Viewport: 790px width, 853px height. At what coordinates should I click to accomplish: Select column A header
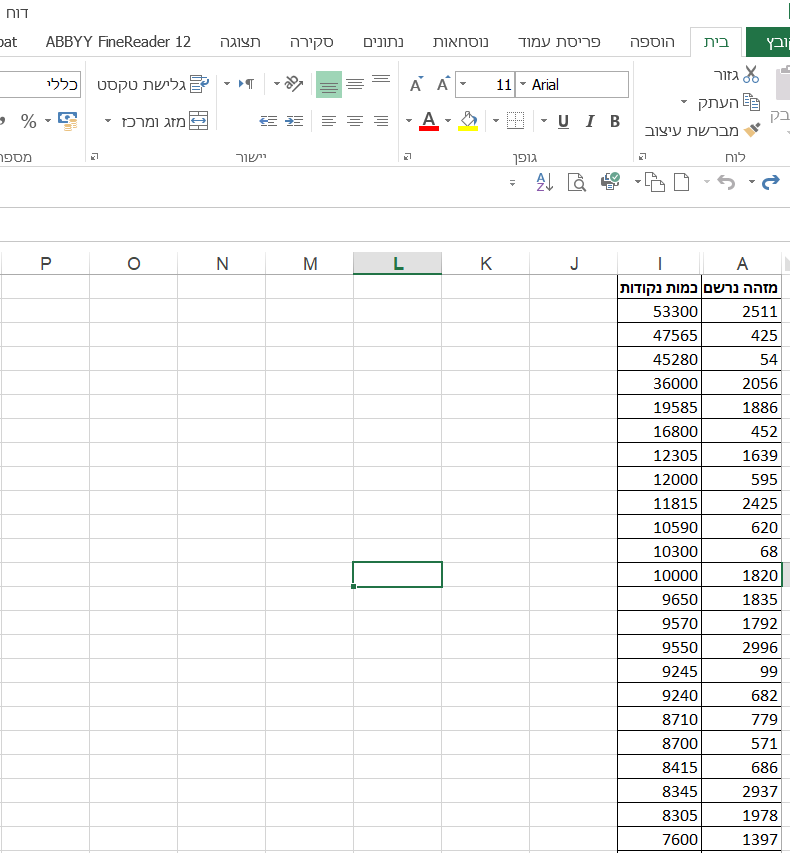point(742,263)
